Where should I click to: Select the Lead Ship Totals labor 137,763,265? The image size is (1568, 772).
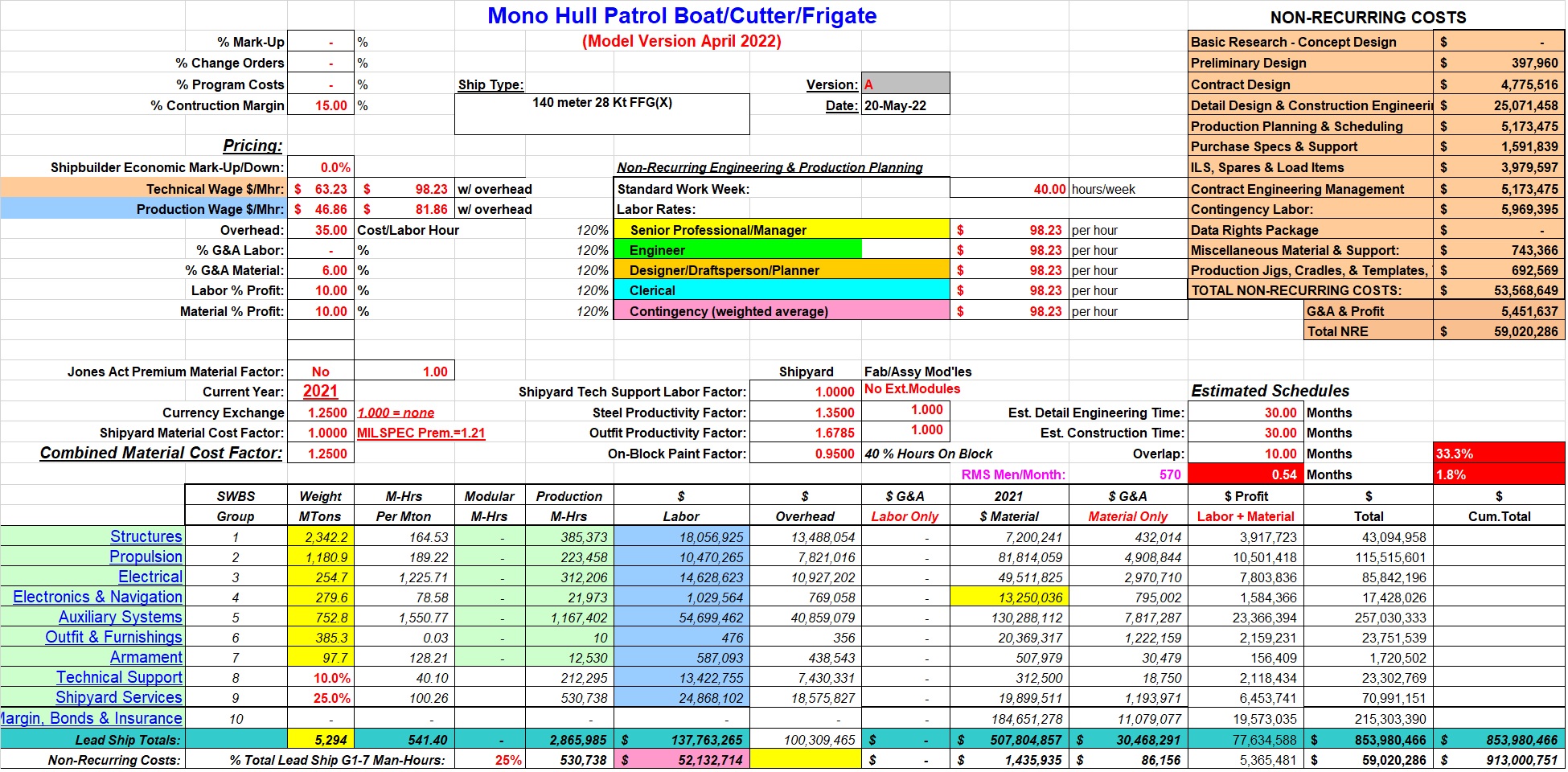(x=682, y=739)
